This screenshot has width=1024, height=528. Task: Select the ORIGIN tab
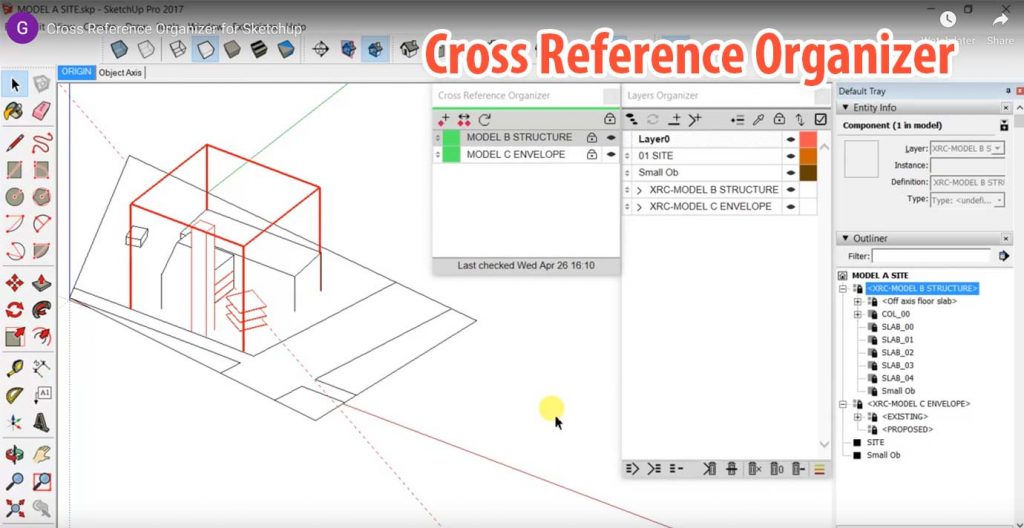point(76,72)
